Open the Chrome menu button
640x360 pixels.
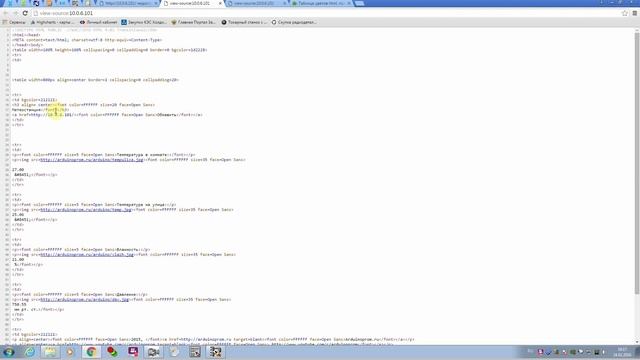click(635, 13)
